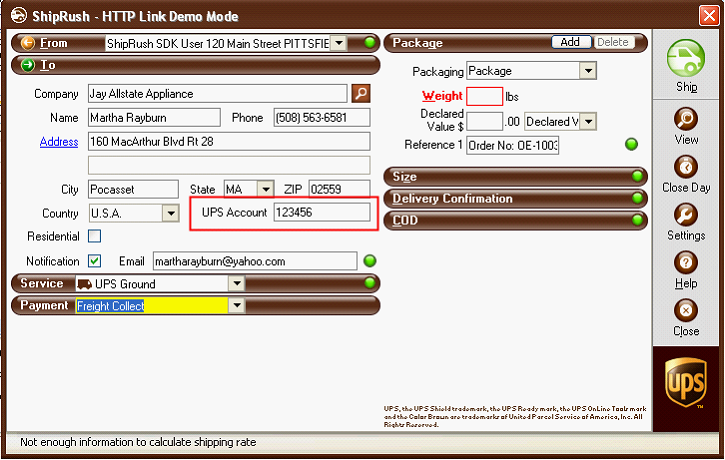The image size is (725, 460).
Task: Expand the COD section
Action: coord(515,221)
